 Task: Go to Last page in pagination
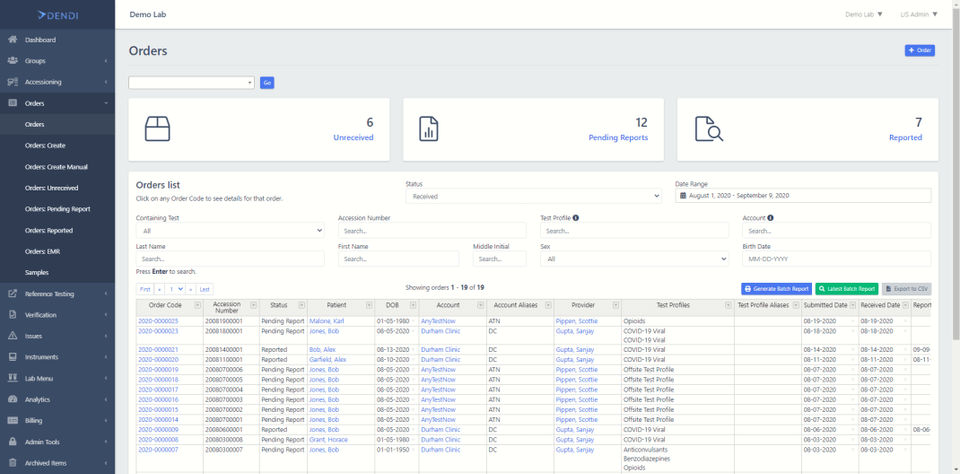tap(204, 289)
